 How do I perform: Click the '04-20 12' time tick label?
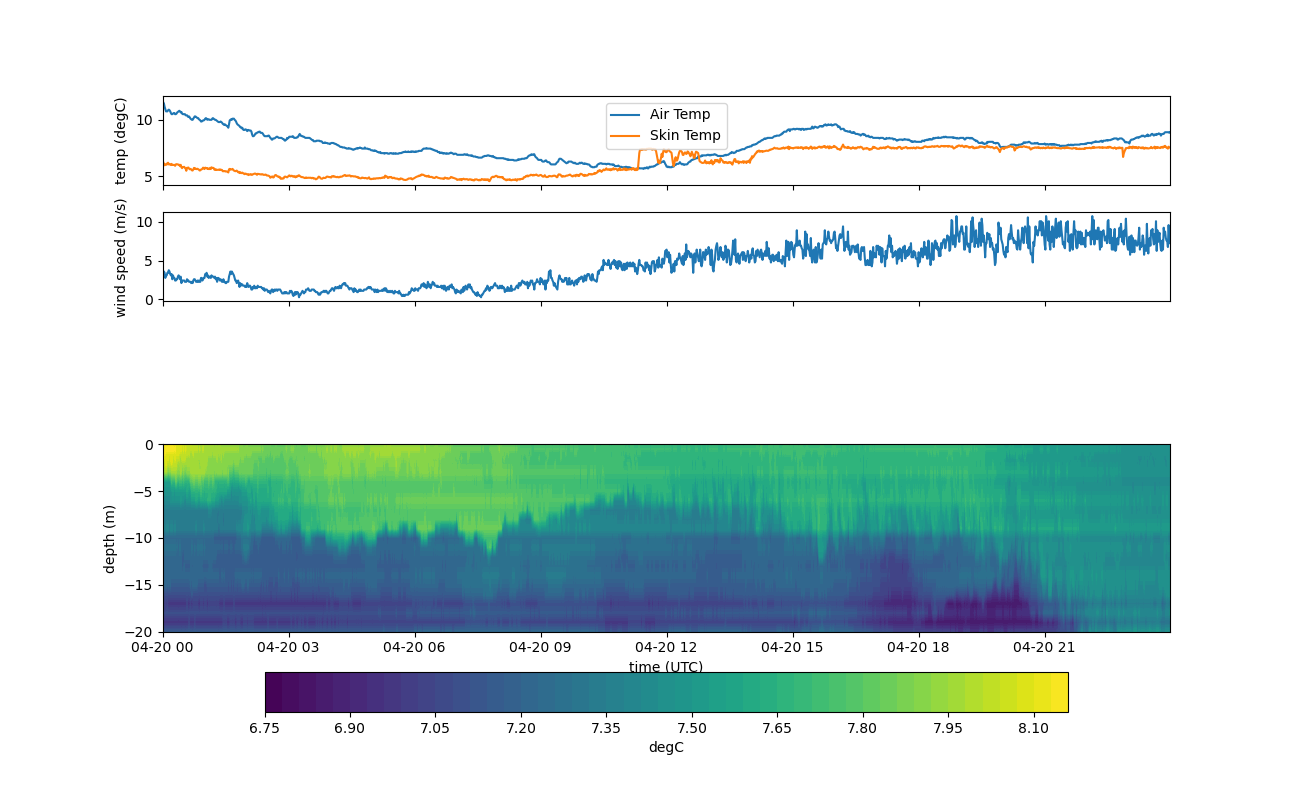pyautogui.click(x=668, y=648)
